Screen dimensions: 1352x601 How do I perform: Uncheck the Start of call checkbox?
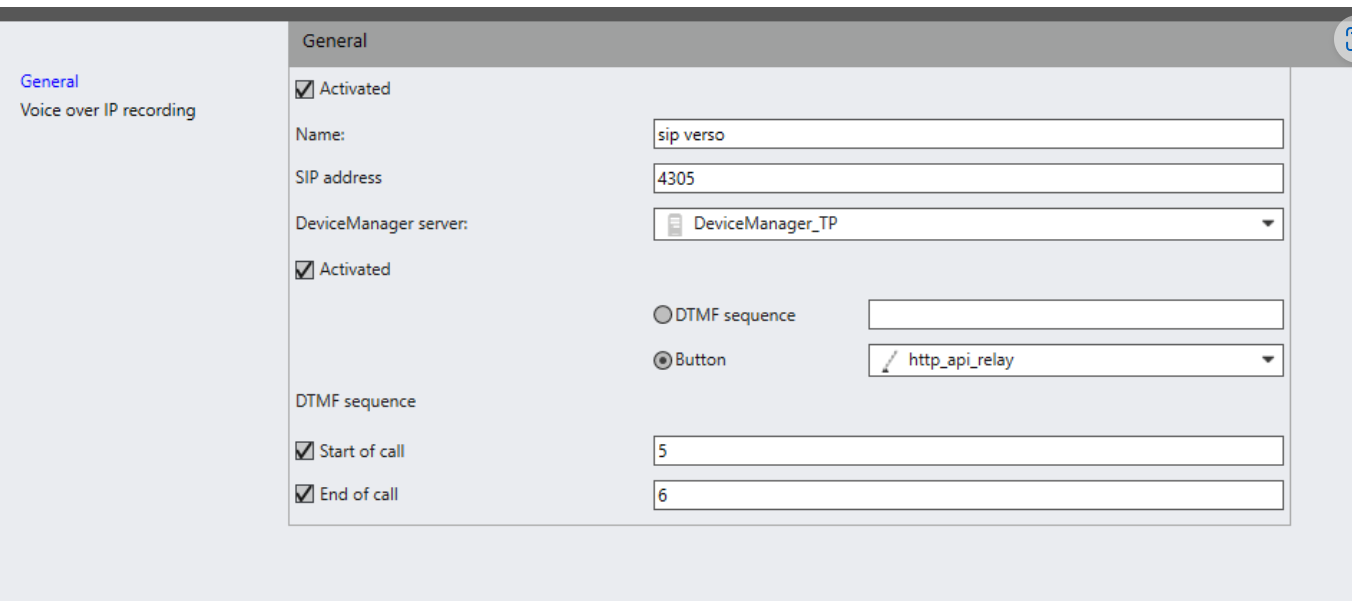pyautogui.click(x=305, y=452)
